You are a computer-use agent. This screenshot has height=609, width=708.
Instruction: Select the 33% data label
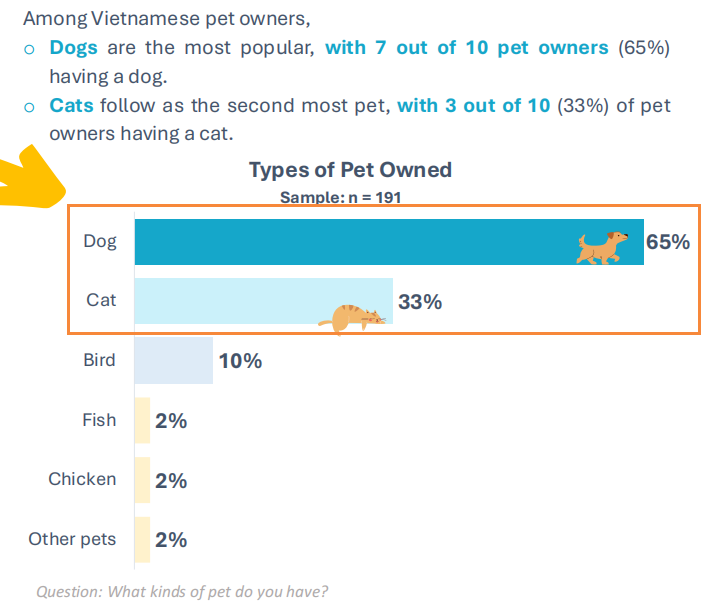click(420, 301)
